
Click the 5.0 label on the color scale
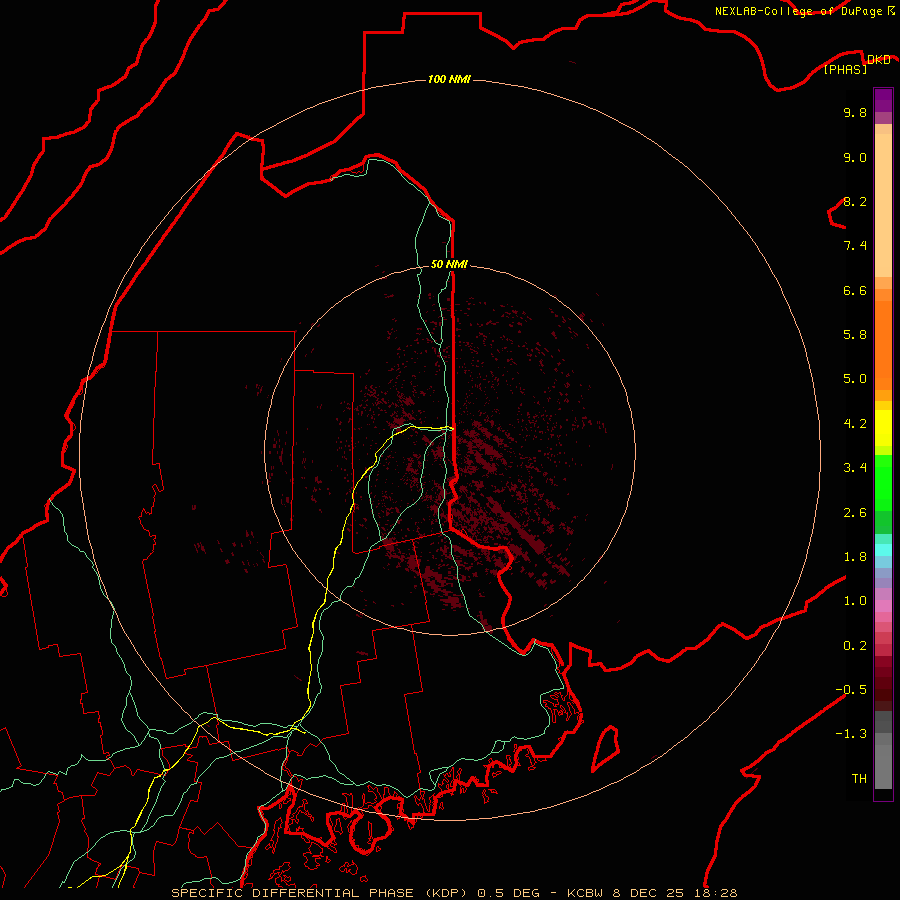[855, 379]
